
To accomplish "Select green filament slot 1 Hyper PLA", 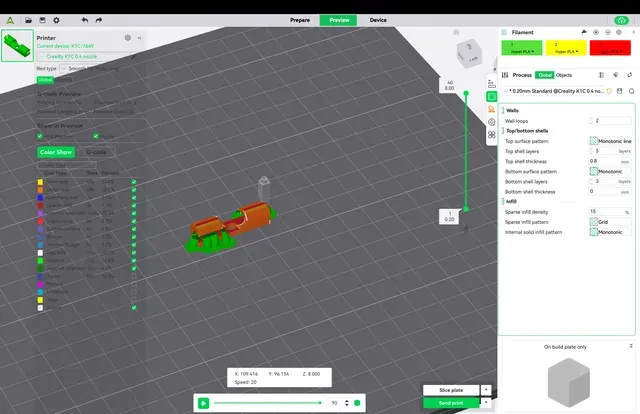I will (522, 48).
